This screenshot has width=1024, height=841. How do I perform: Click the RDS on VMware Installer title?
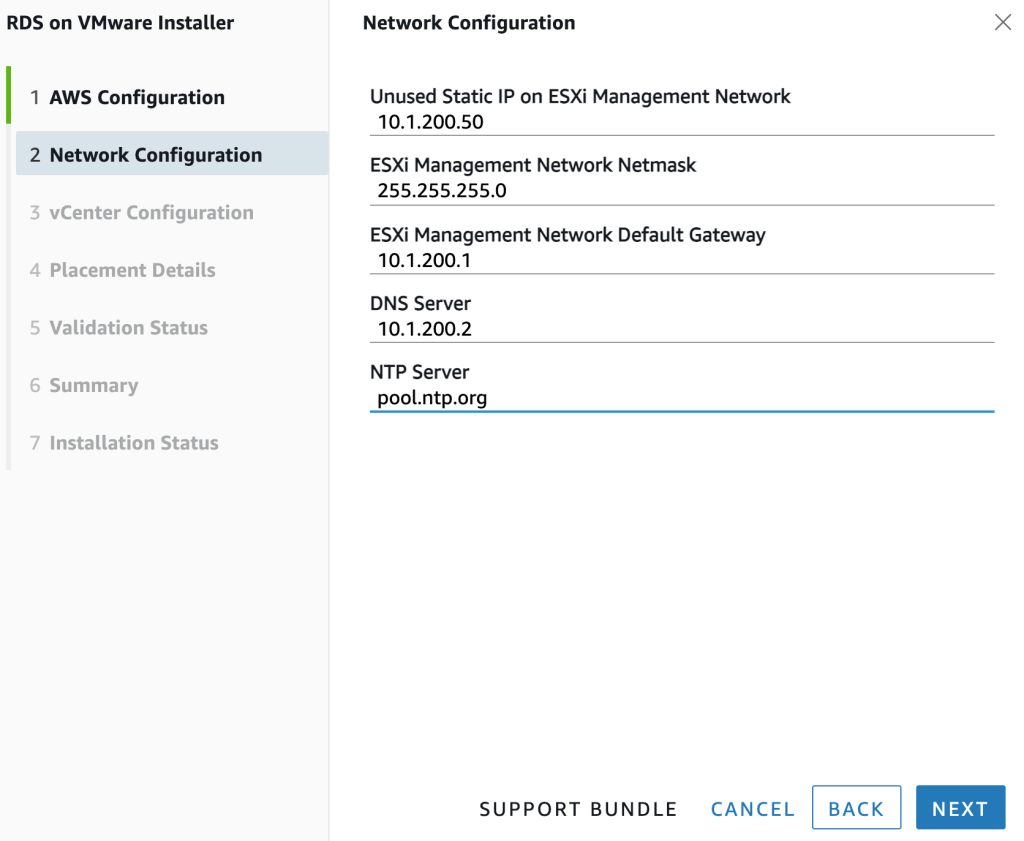[x=120, y=22]
